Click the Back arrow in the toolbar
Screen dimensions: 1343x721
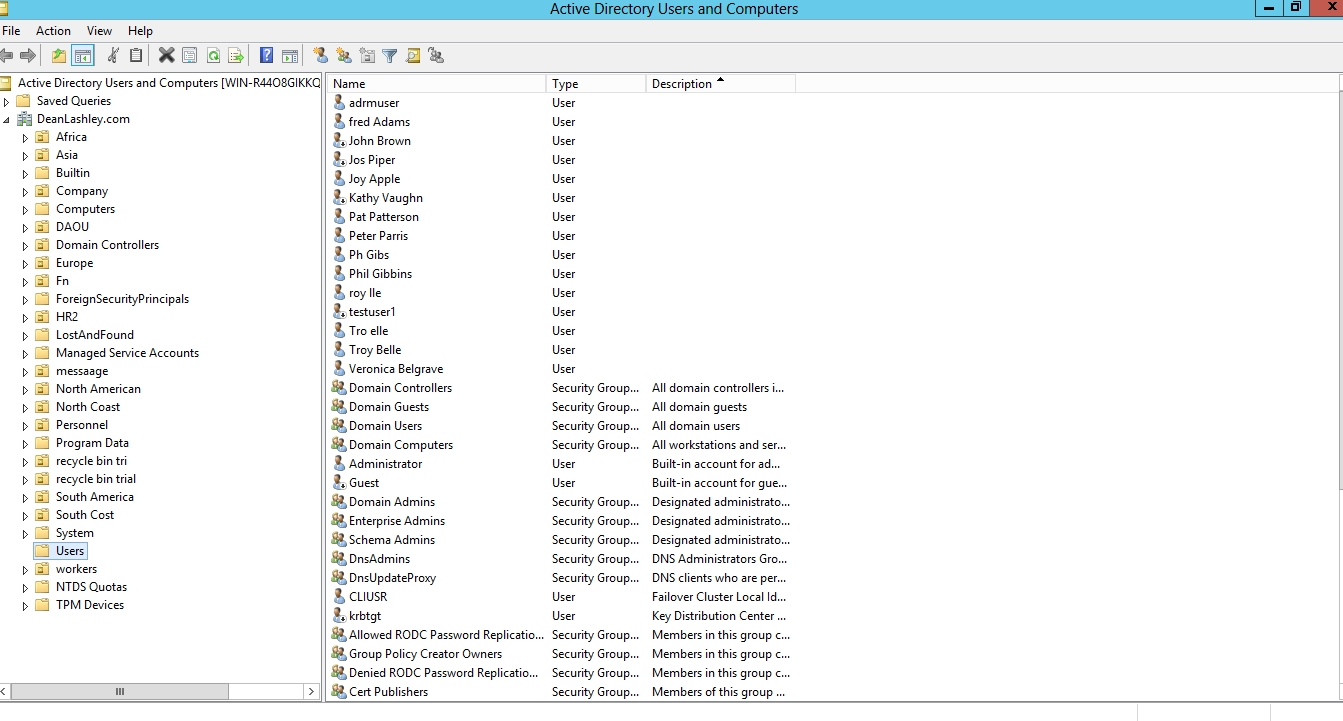click(7, 56)
